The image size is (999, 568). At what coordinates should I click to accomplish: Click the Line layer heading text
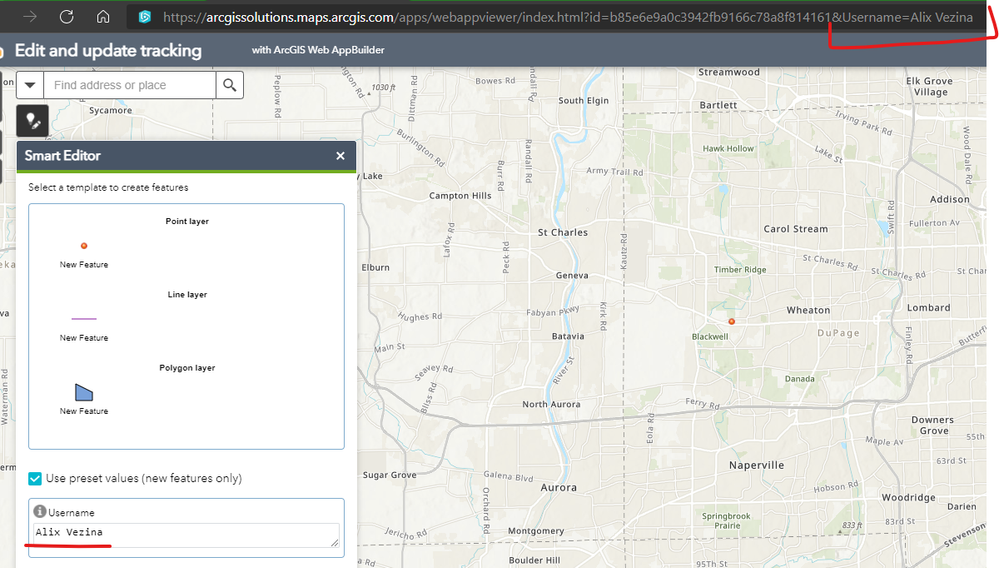(x=187, y=294)
